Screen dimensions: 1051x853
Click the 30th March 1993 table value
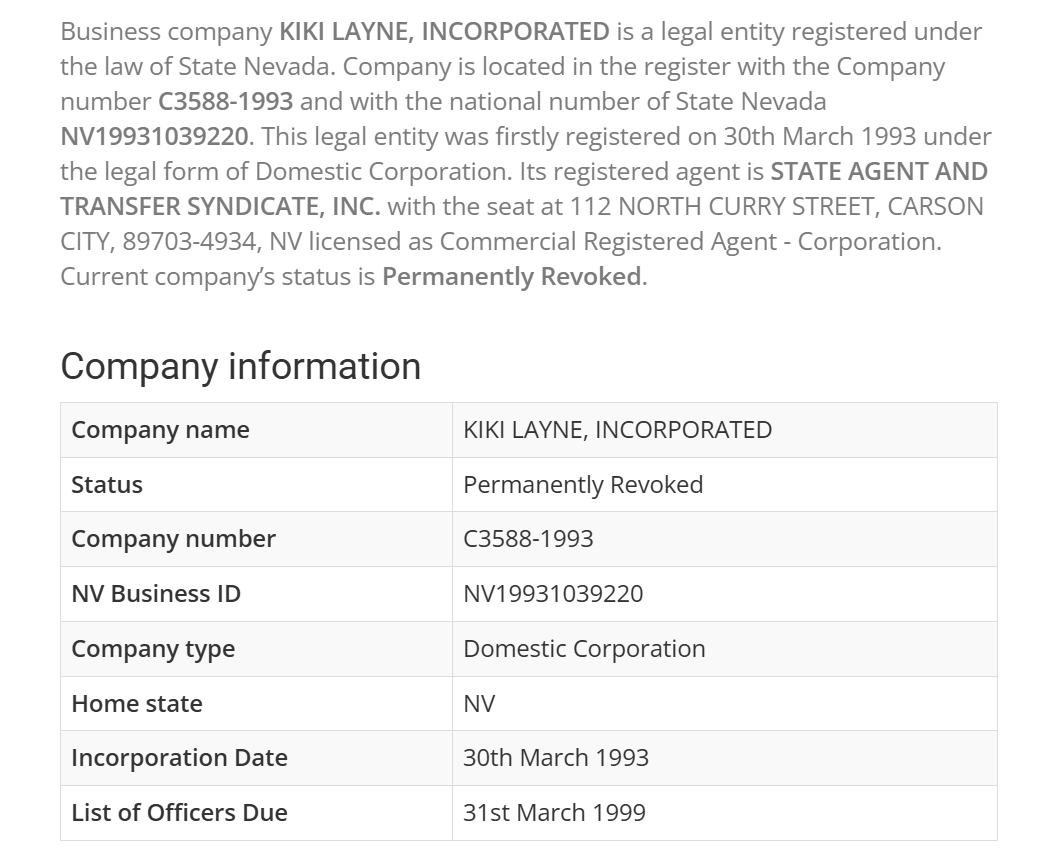click(555, 758)
